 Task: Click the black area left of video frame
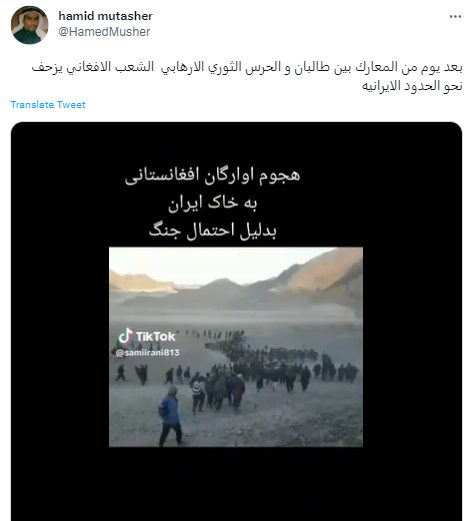pyautogui.click(x=60, y=347)
